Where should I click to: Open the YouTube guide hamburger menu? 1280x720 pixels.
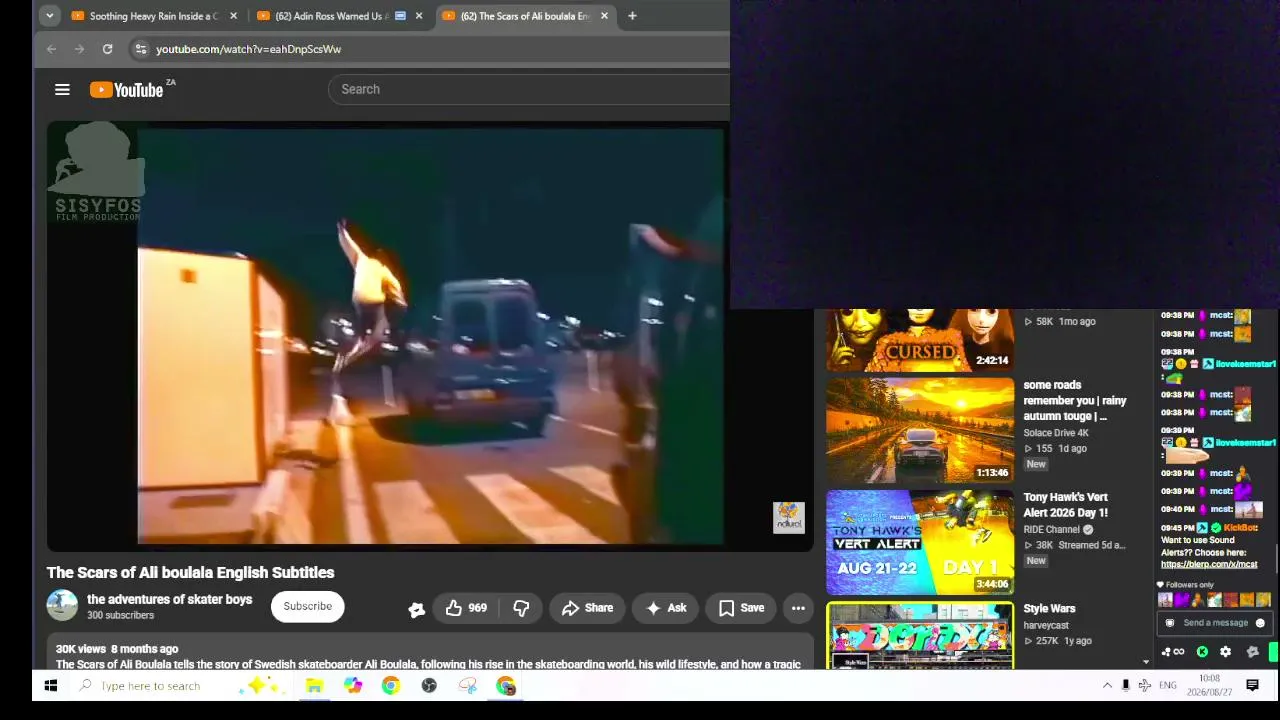(62, 90)
